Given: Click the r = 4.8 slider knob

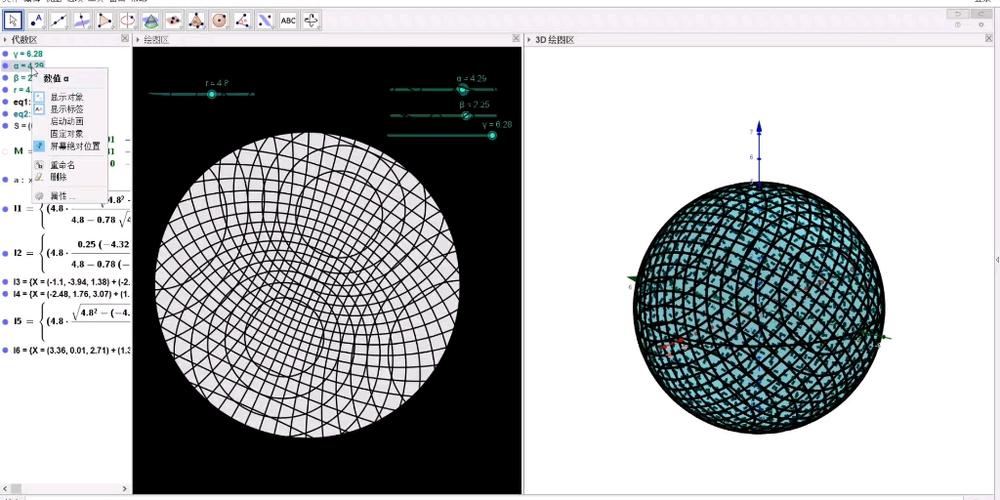Looking at the screenshot, I should 212,94.
